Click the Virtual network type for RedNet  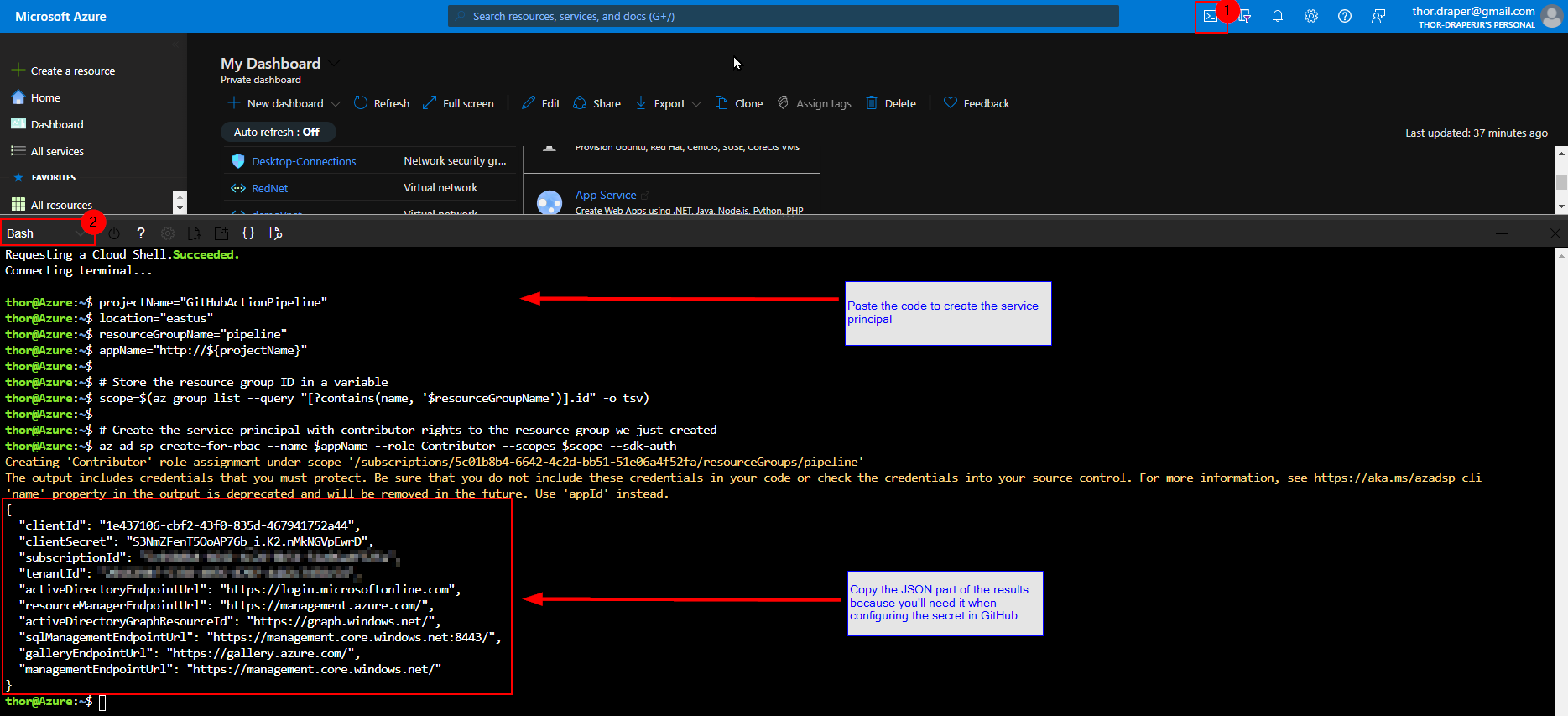(440, 188)
